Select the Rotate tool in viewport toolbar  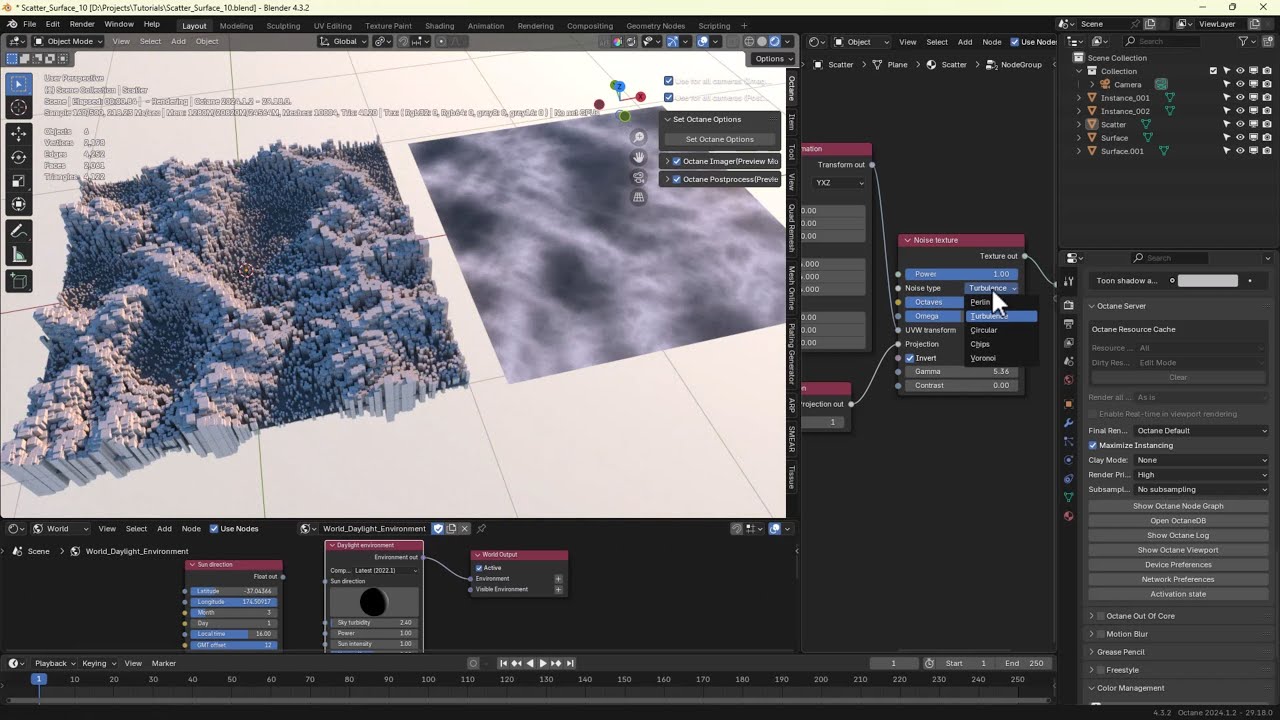pyautogui.click(x=18, y=157)
